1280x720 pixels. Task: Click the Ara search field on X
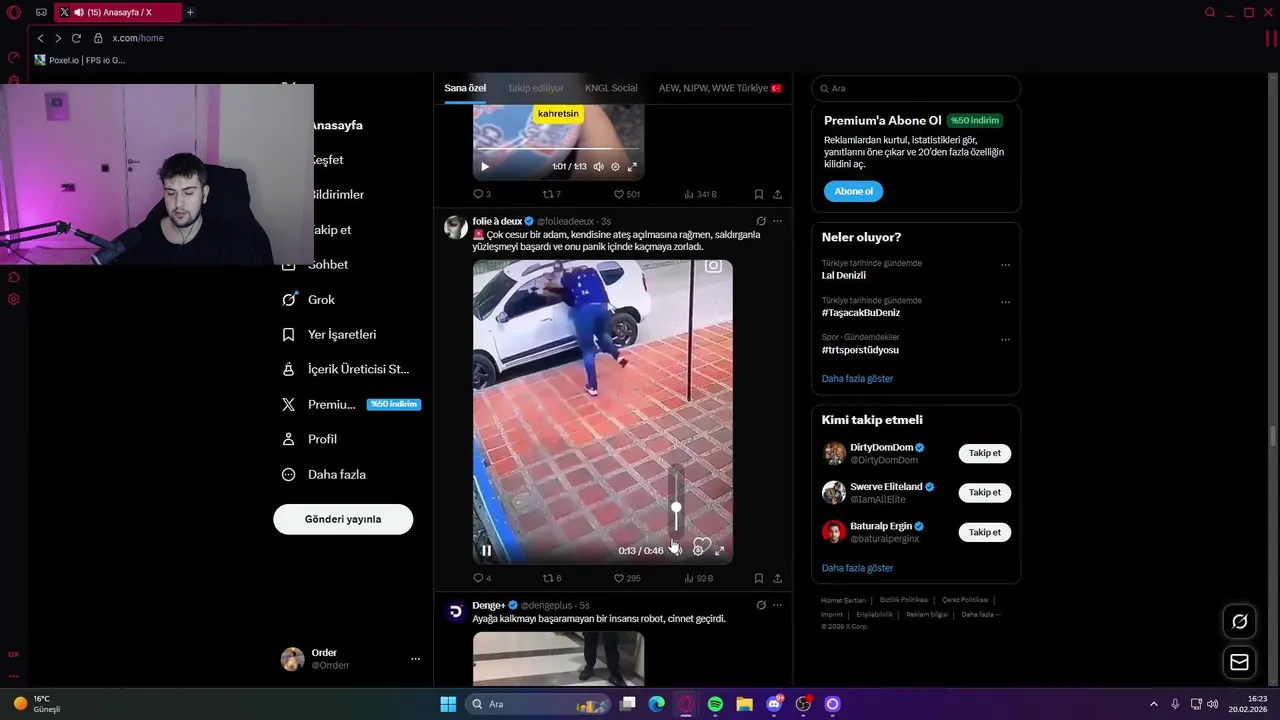pyautogui.click(x=916, y=88)
